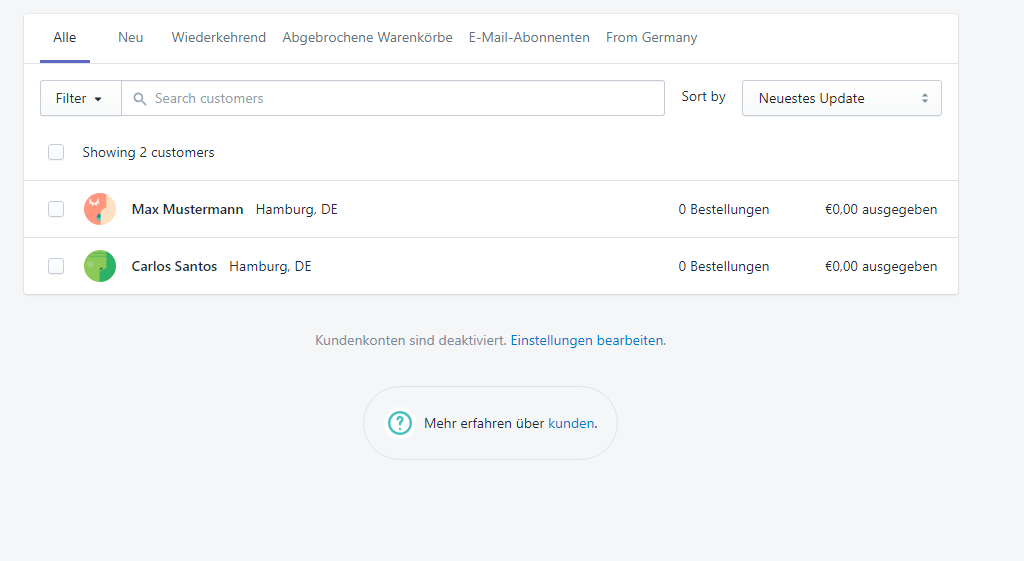This screenshot has width=1024, height=561.
Task: Click Max Mustermann's avatar icon
Action: point(100,209)
